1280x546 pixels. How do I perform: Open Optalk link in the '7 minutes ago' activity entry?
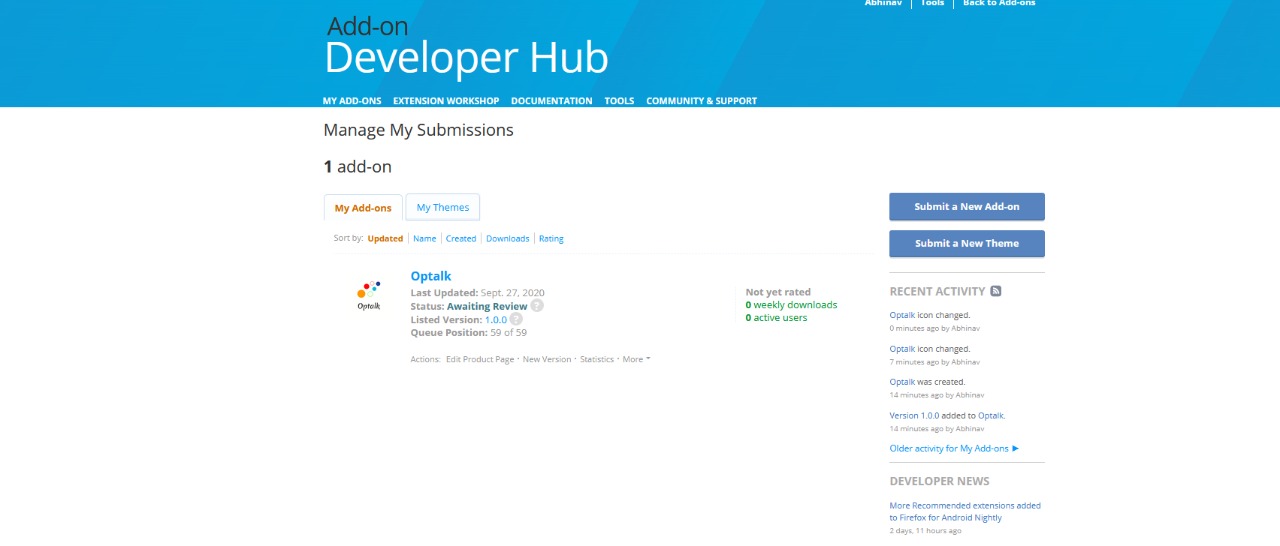[x=902, y=349]
